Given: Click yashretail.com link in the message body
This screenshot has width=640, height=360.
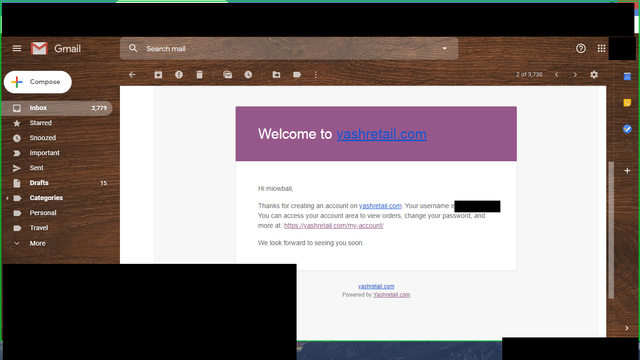Looking at the screenshot, I should [380, 206].
